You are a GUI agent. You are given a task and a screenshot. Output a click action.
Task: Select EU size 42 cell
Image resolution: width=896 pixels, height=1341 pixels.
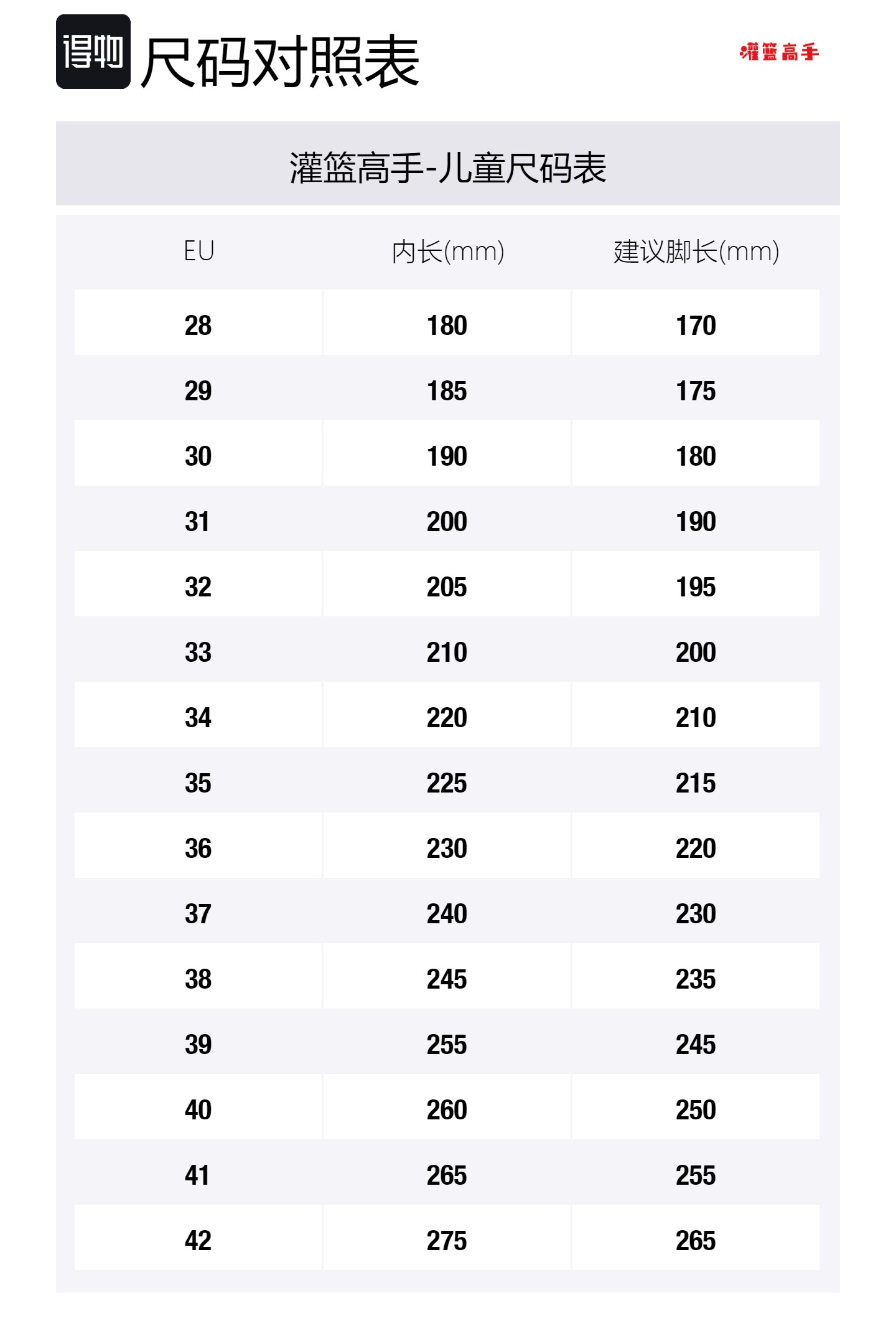tap(198, 1240)
